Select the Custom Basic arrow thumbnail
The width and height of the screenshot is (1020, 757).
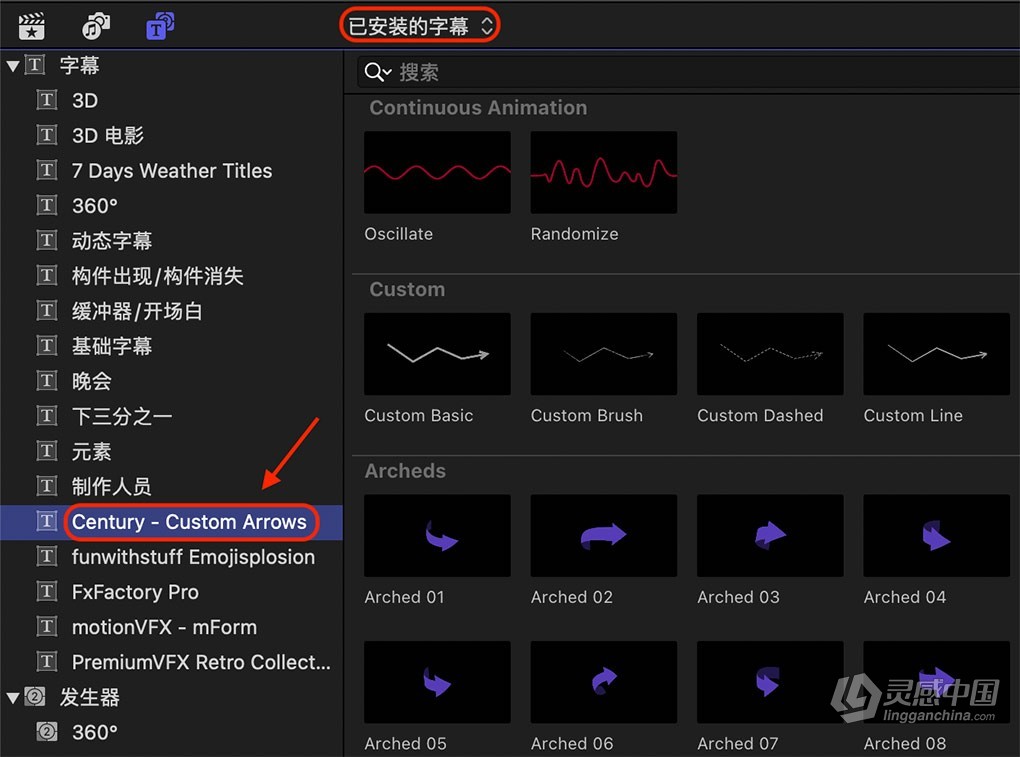click(x=437, y=354)
